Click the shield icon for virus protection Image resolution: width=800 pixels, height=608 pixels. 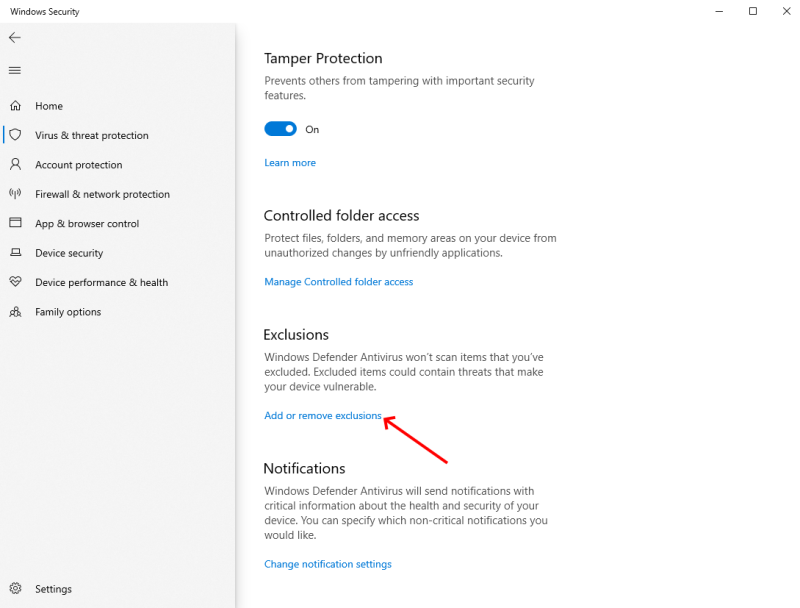click(16, 135)
